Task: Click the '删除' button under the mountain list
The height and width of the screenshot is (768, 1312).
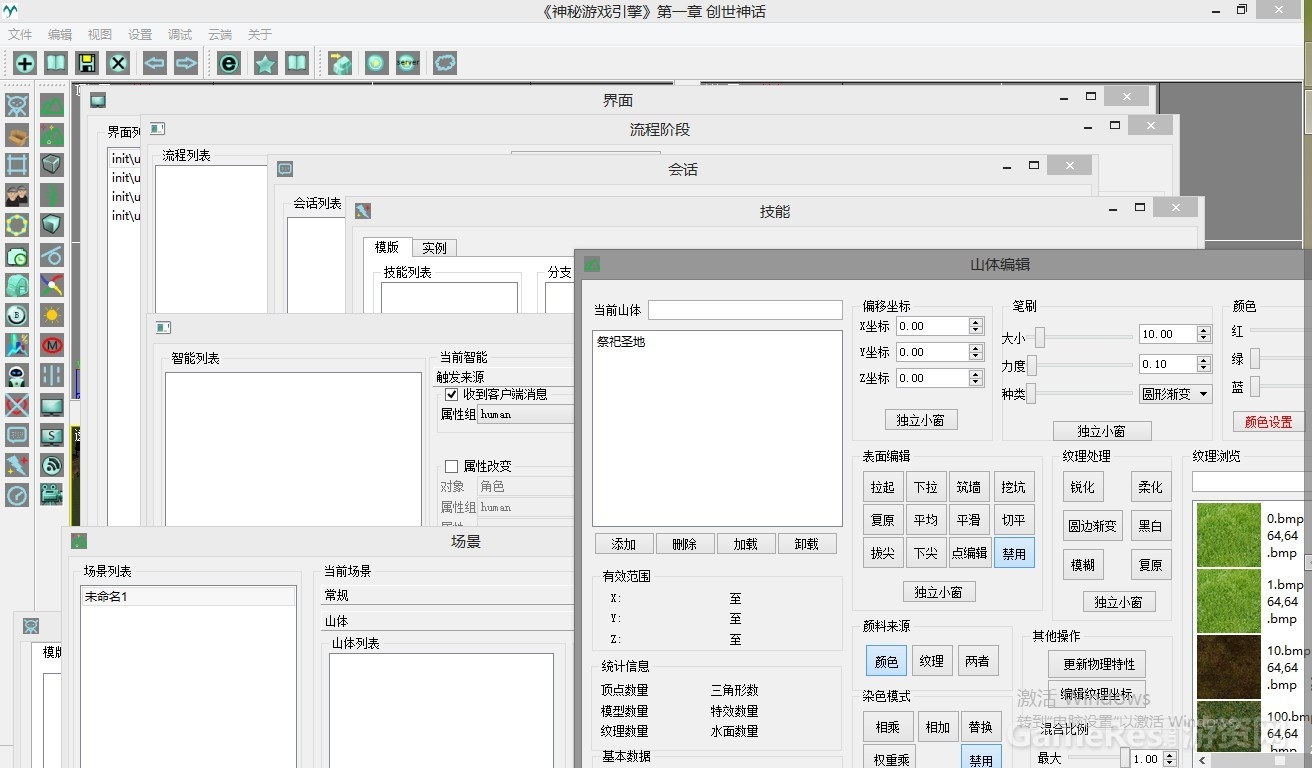Action: (x=685, y=544)
